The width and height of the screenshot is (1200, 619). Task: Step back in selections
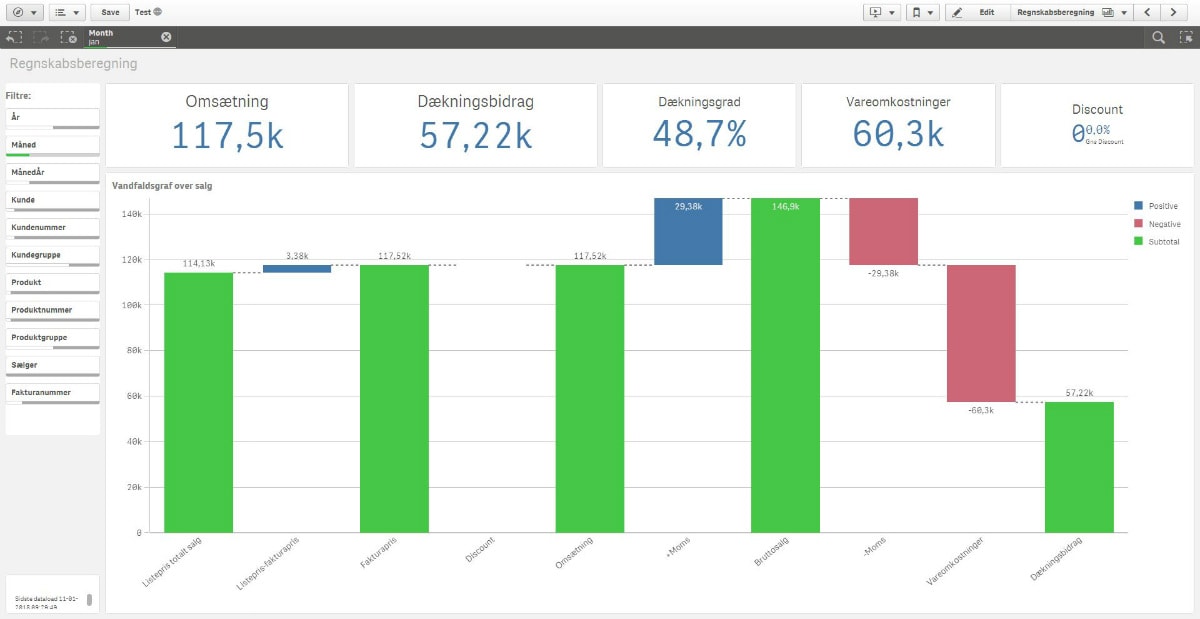click(15, 37)
